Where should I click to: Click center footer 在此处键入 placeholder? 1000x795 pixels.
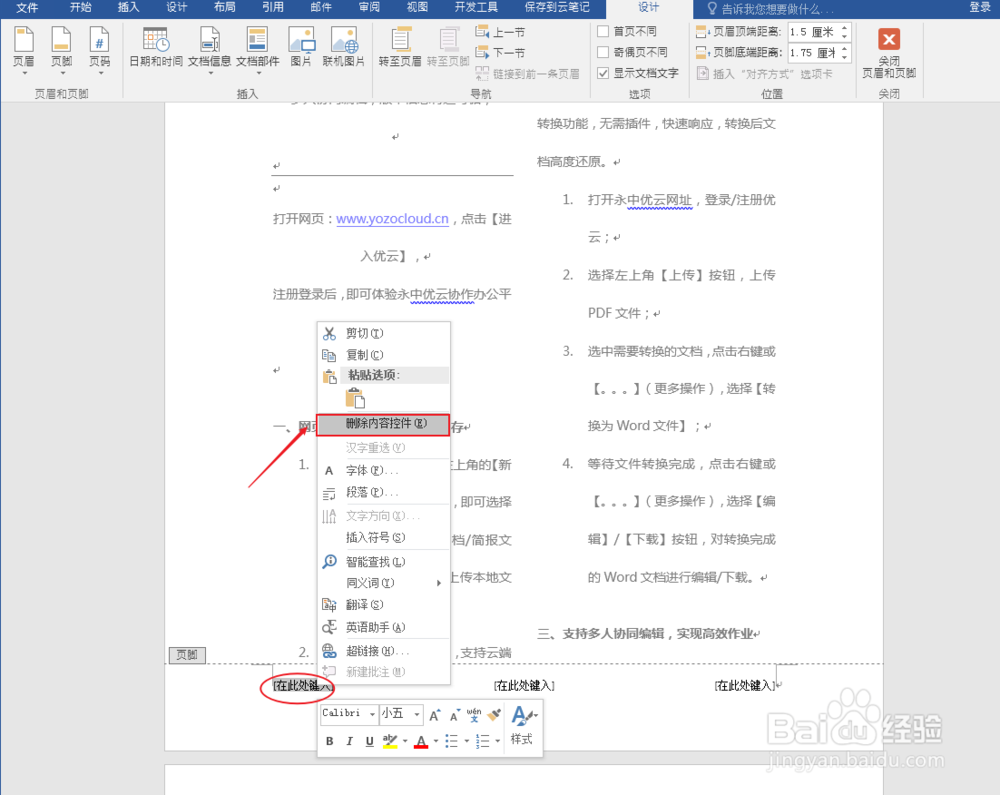pyautogui.click(x=524, y=685)
